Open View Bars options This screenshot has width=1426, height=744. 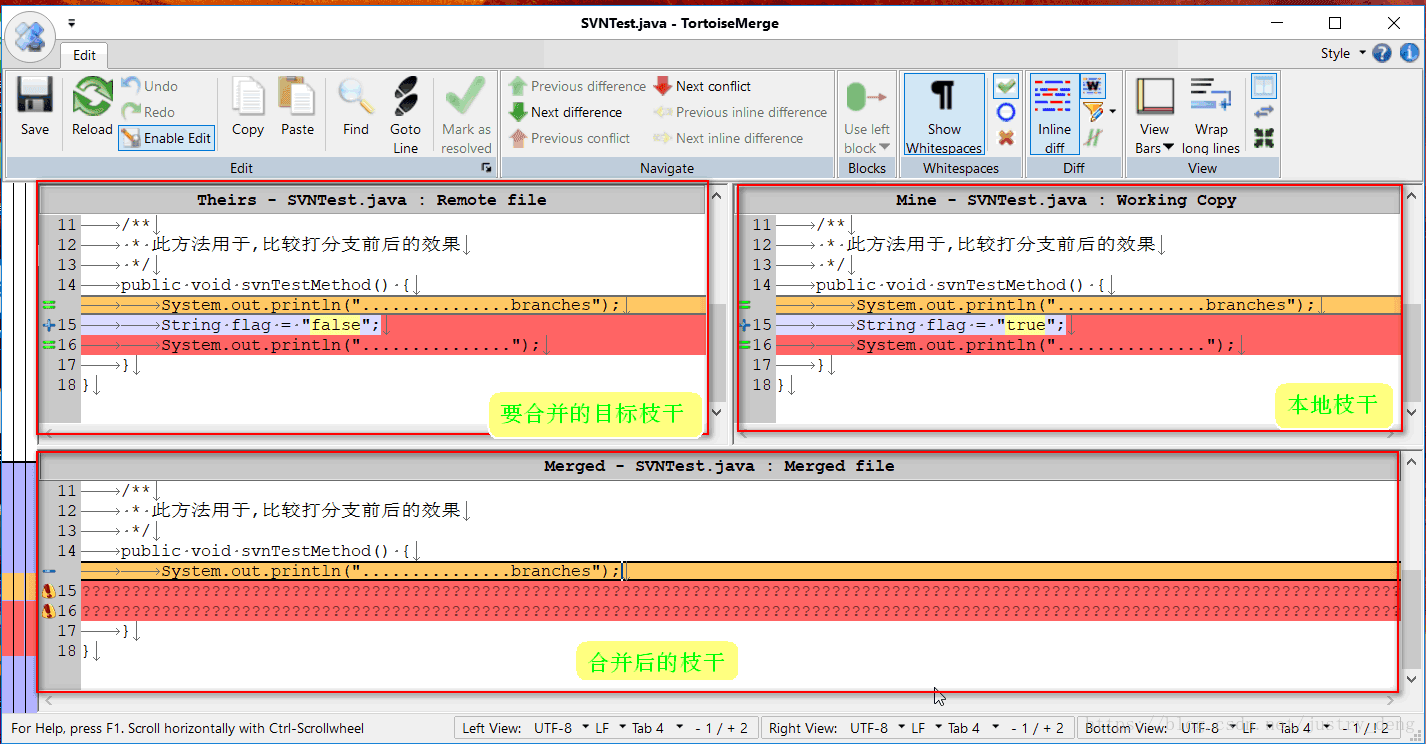(1154, 115)
